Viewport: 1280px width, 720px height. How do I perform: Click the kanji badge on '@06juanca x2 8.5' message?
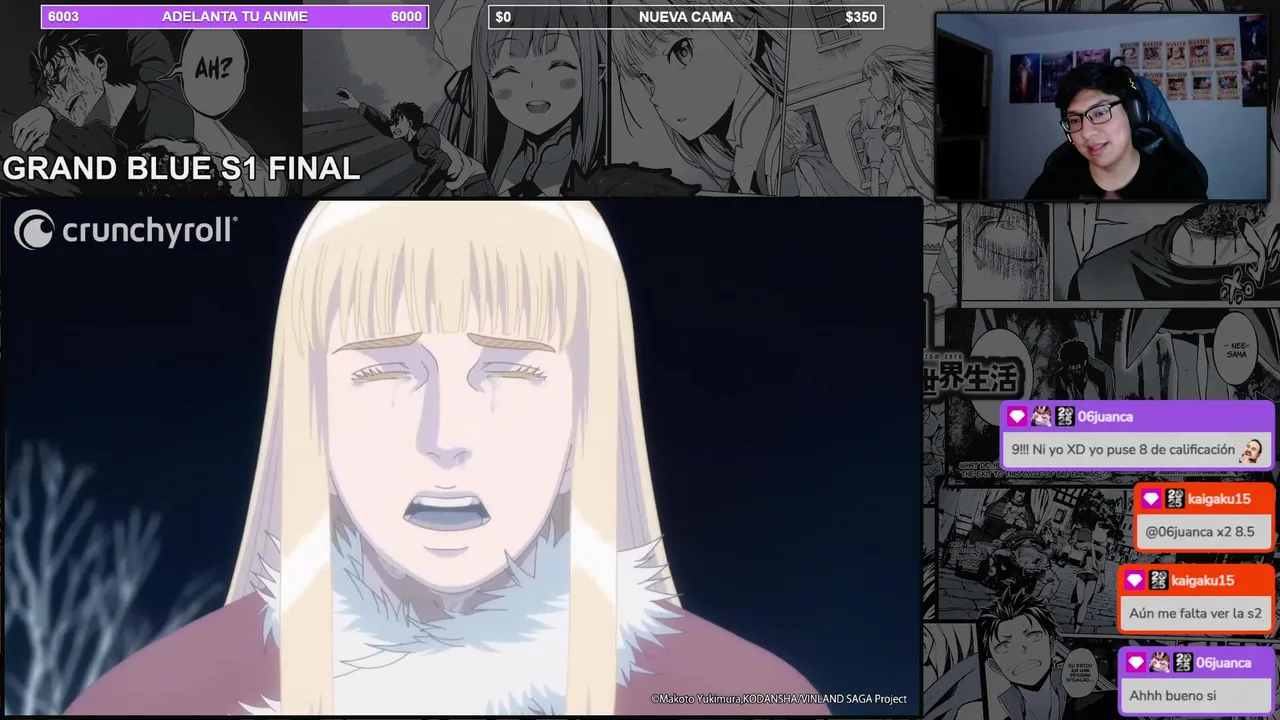click(1174, 499)
